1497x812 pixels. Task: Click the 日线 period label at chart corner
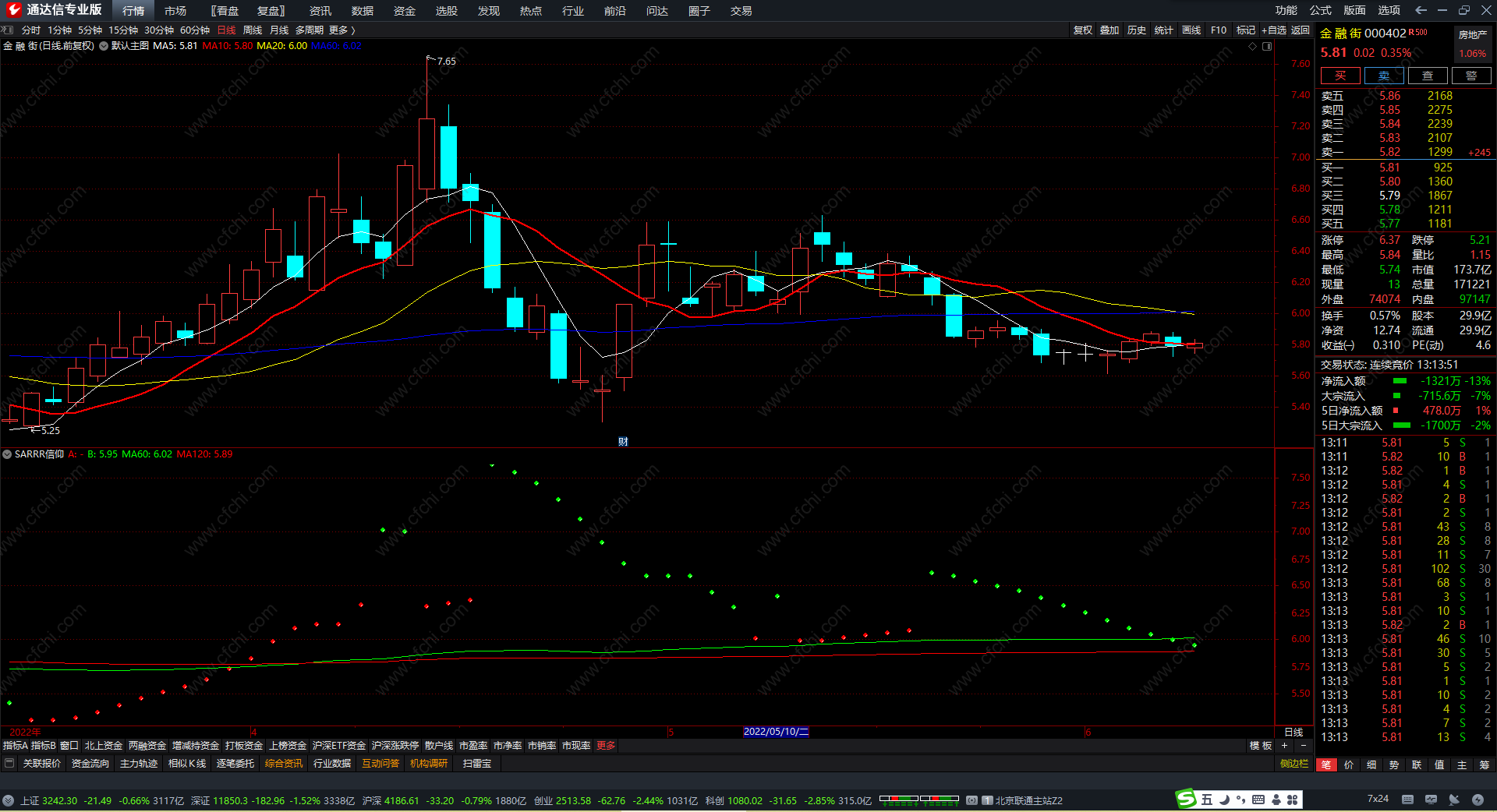1294,732
